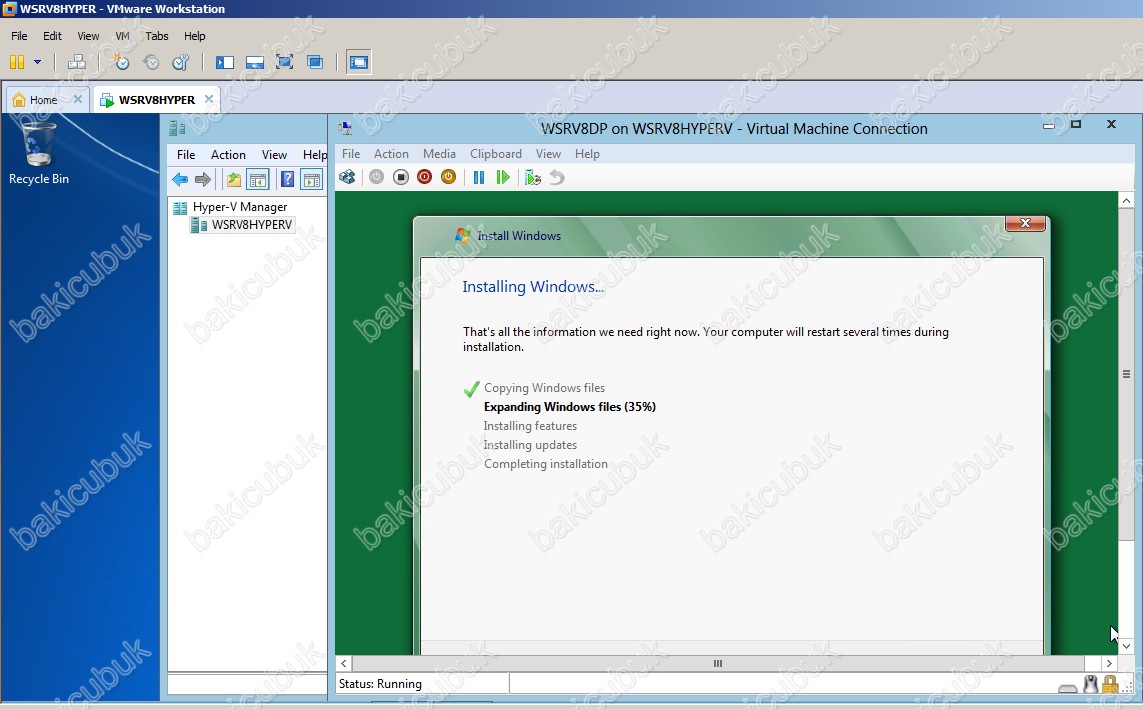Click mouse status icon in status bar

point(1091,684)
